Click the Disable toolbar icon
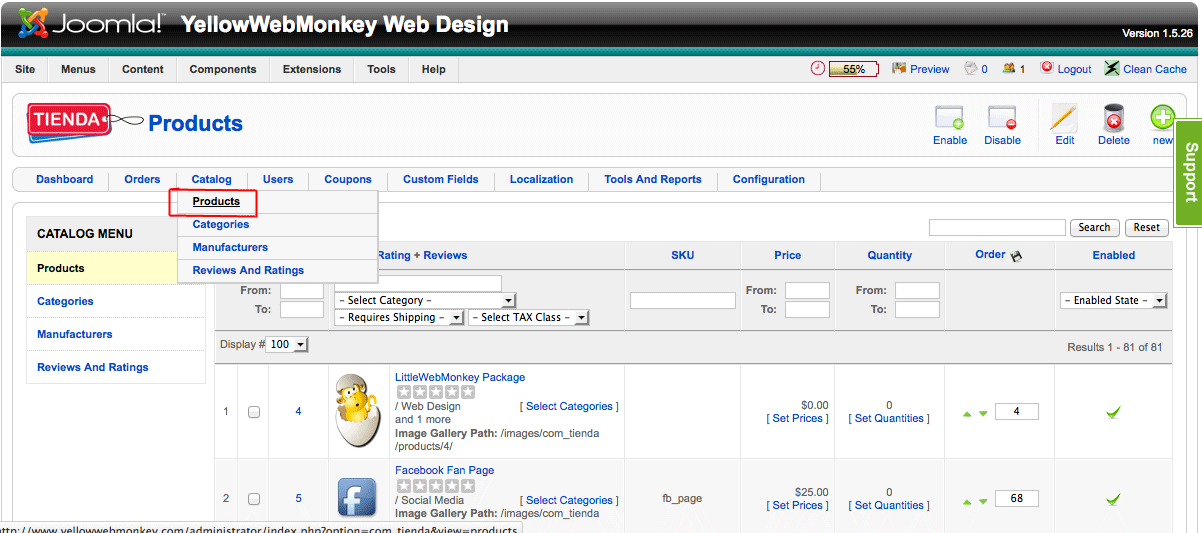Screen dimensions: 1202x533 1002,118
